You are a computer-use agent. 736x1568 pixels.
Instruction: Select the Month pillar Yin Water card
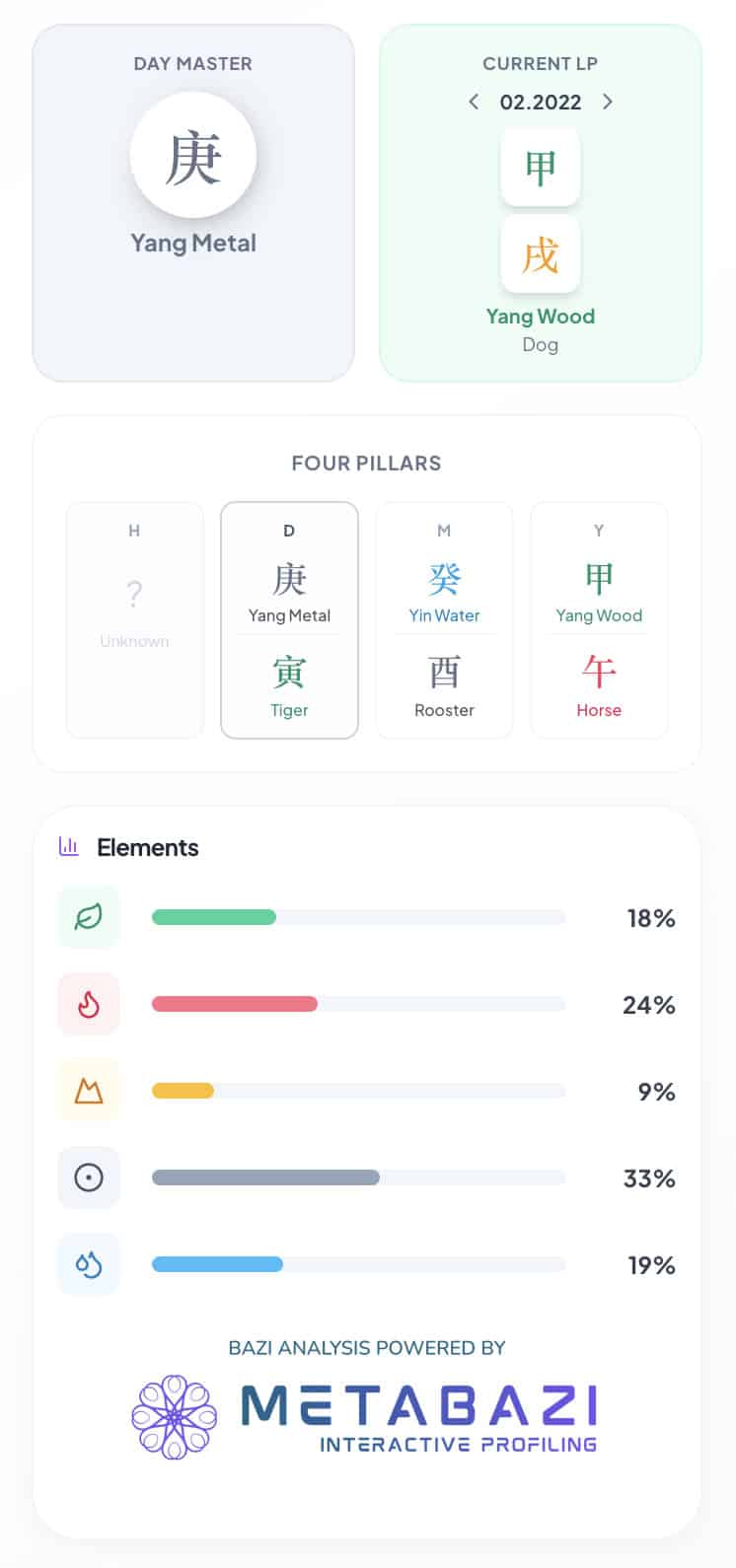(444, 619)
